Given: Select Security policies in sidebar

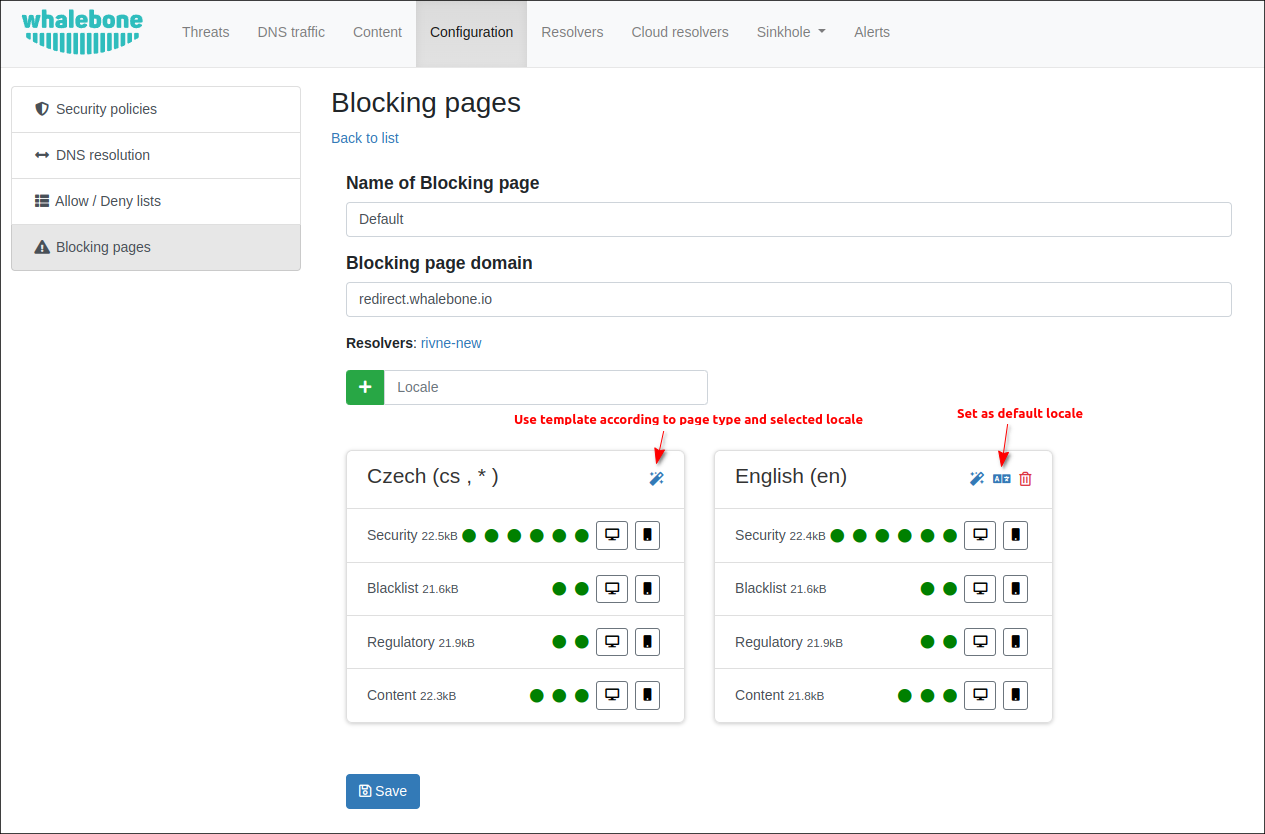Looking at the screenshot, I should coord(106,109).
